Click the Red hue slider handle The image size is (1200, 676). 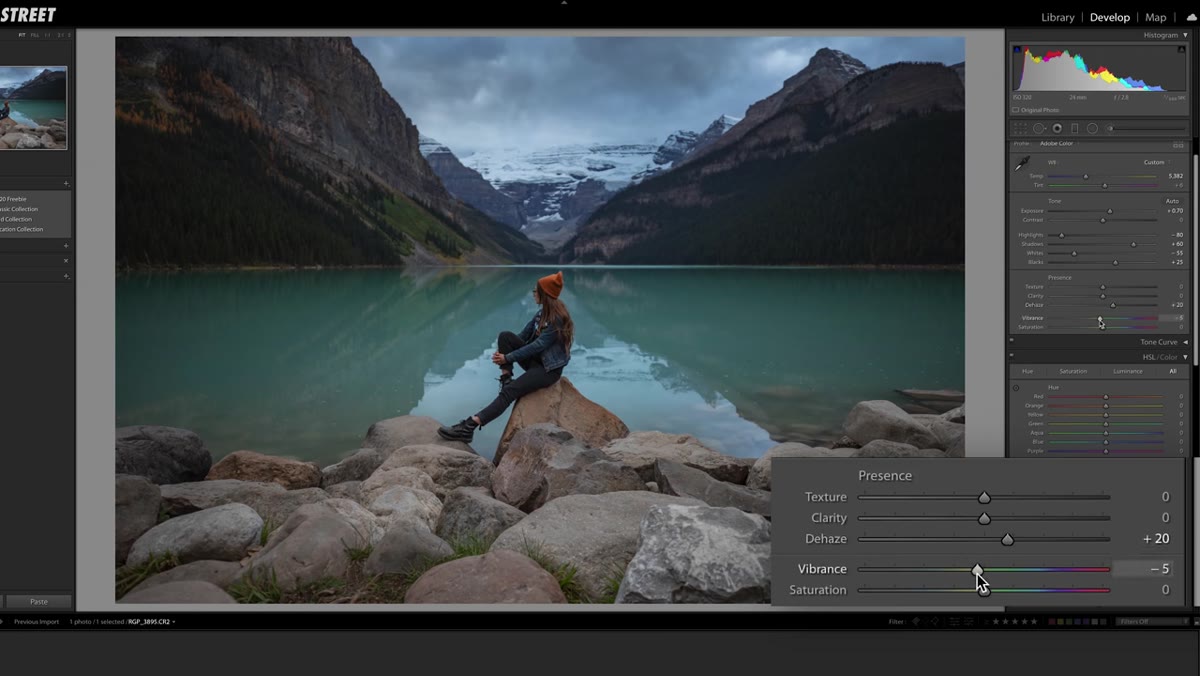pos(1105,397)
